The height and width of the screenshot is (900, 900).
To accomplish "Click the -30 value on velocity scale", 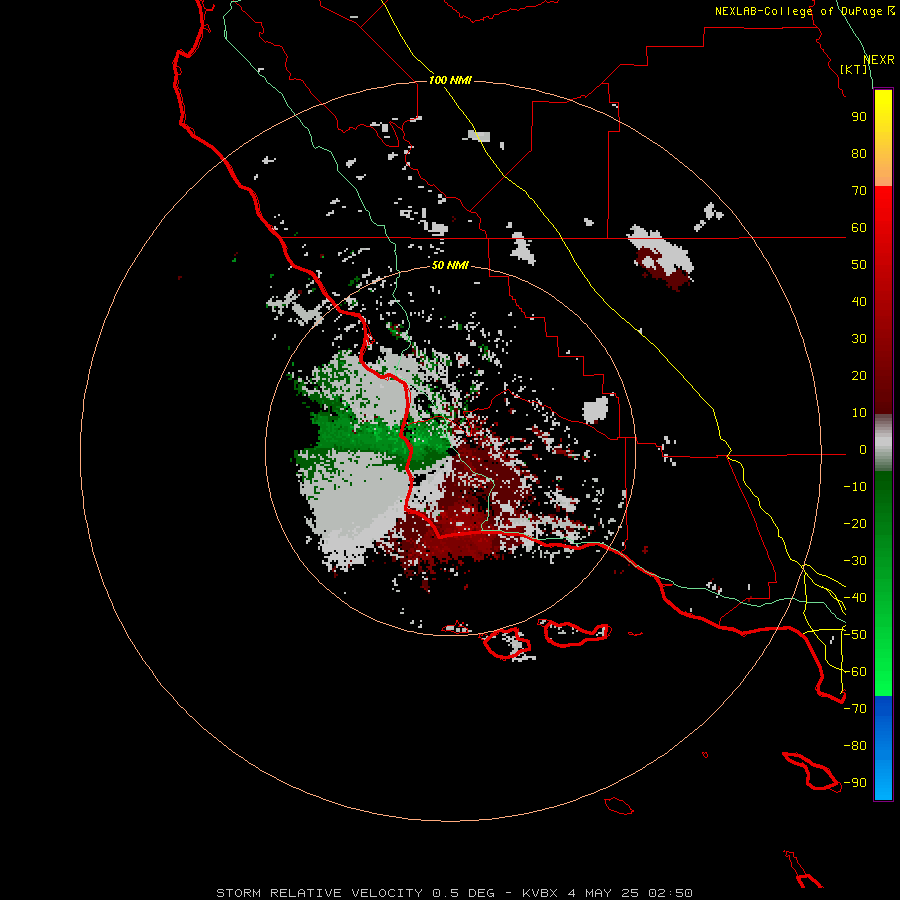I will [x=855, y=561].
